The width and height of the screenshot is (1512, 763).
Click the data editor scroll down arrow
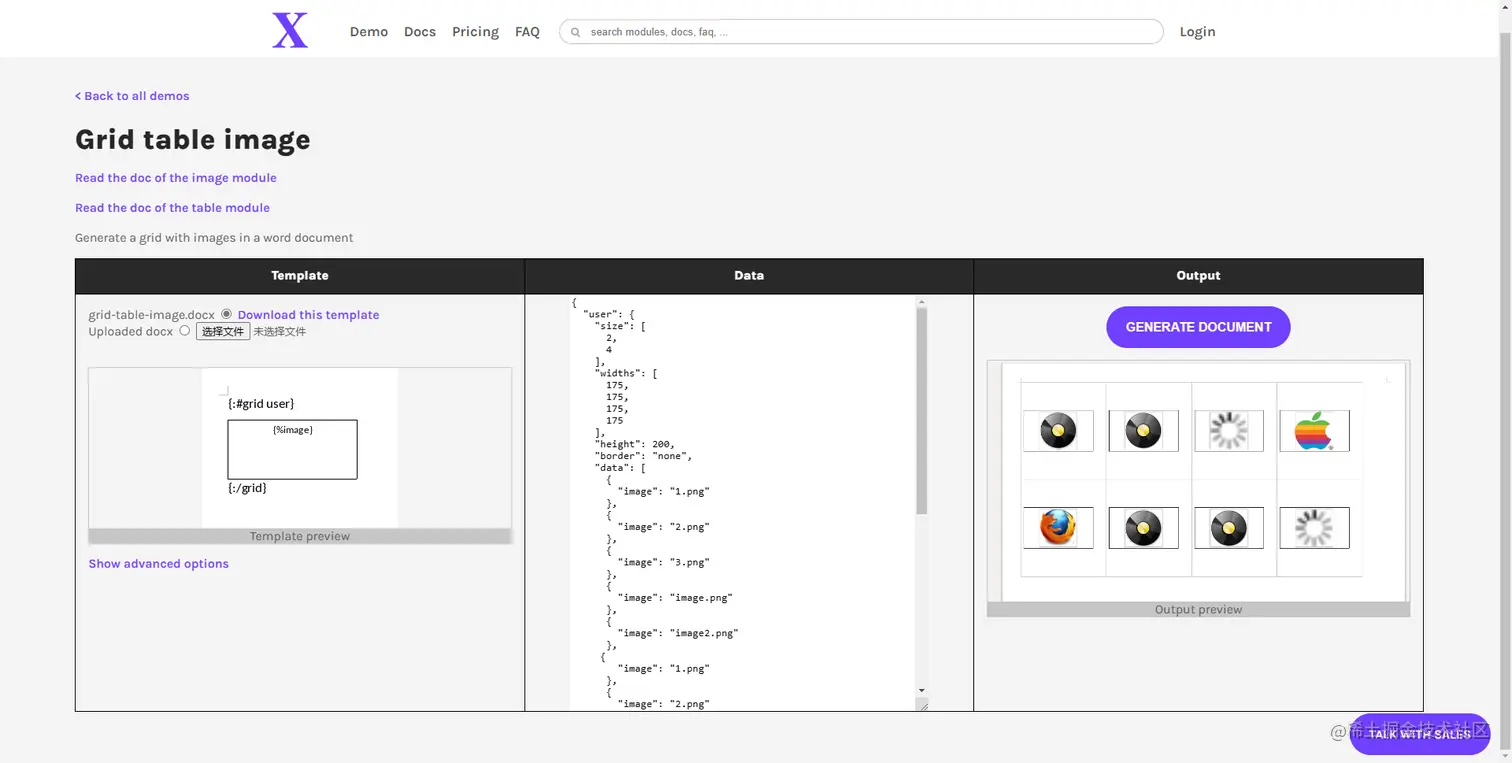coord(921,690)
